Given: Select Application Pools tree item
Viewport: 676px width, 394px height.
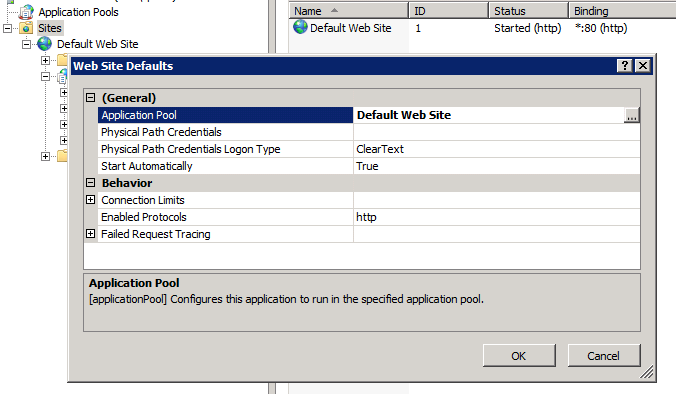Looking at the screenshot, I should 78,12.
